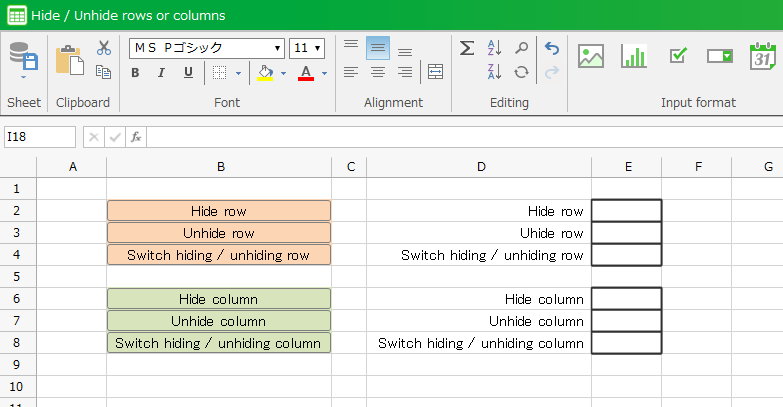
Task: Click the Undo arrow
Action: pyautogui.click(x=551, y=48)
